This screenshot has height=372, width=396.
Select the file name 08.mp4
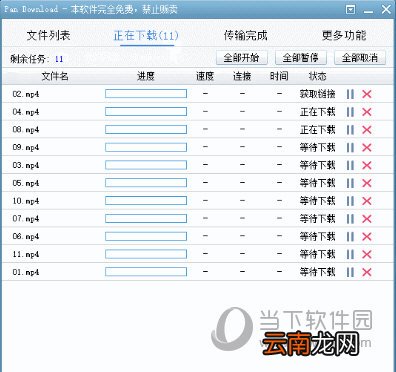click(26, 130)
